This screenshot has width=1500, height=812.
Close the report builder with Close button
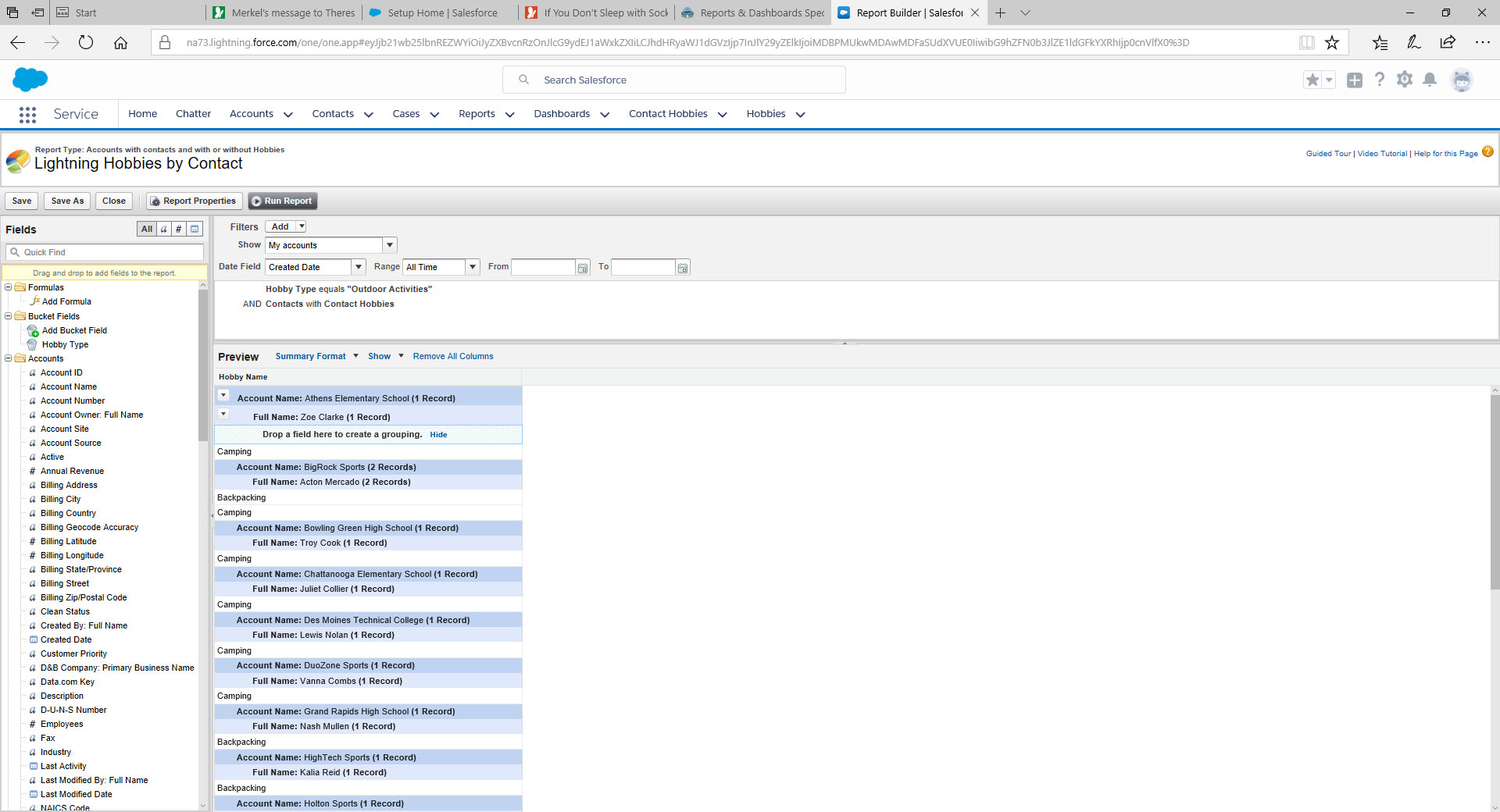point(114,201)
